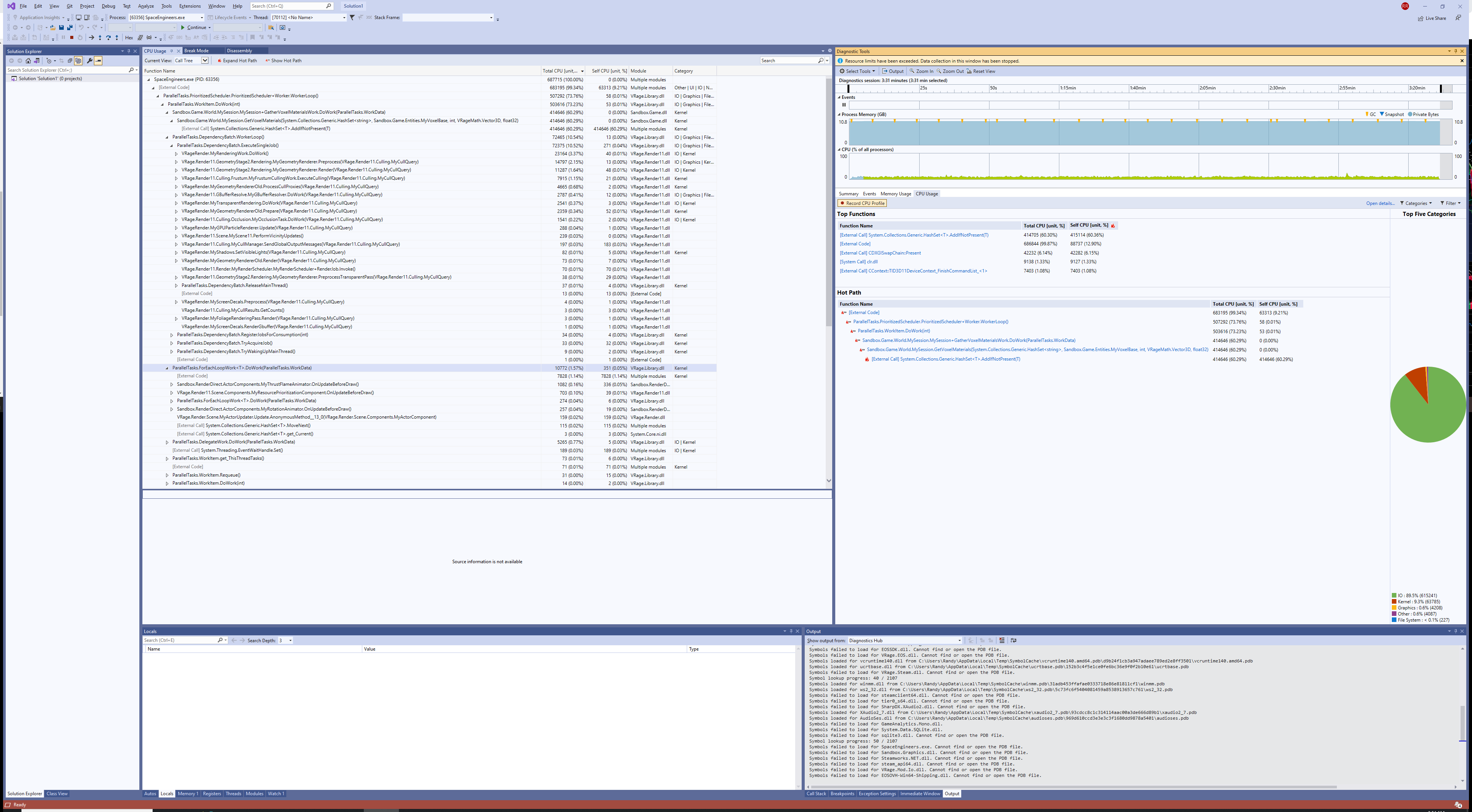
Task: Click the thread filter funnel icon
Action: click(x=352, y=18)
